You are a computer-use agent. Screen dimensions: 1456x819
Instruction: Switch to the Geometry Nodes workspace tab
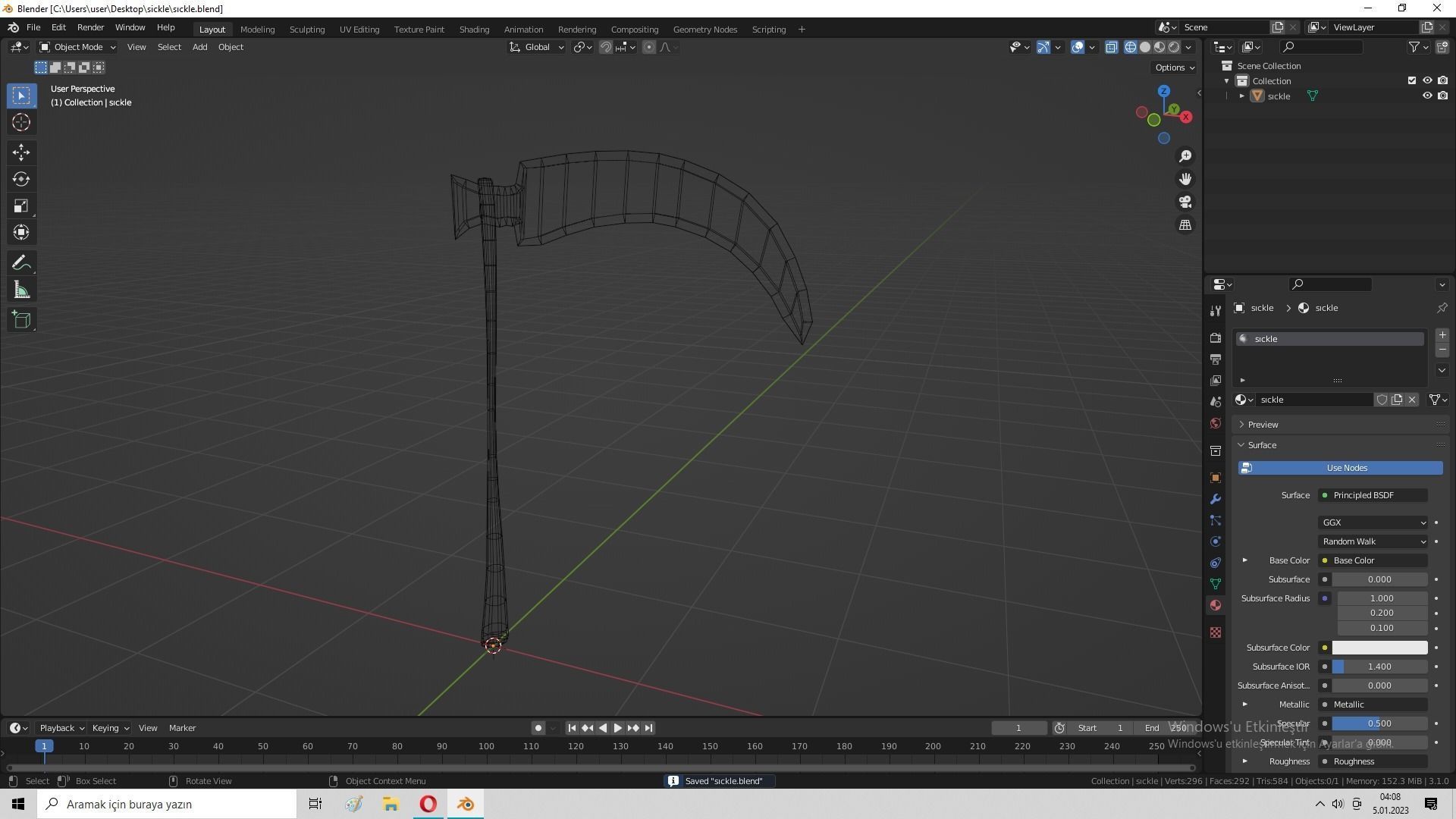[x=705, y=30]
